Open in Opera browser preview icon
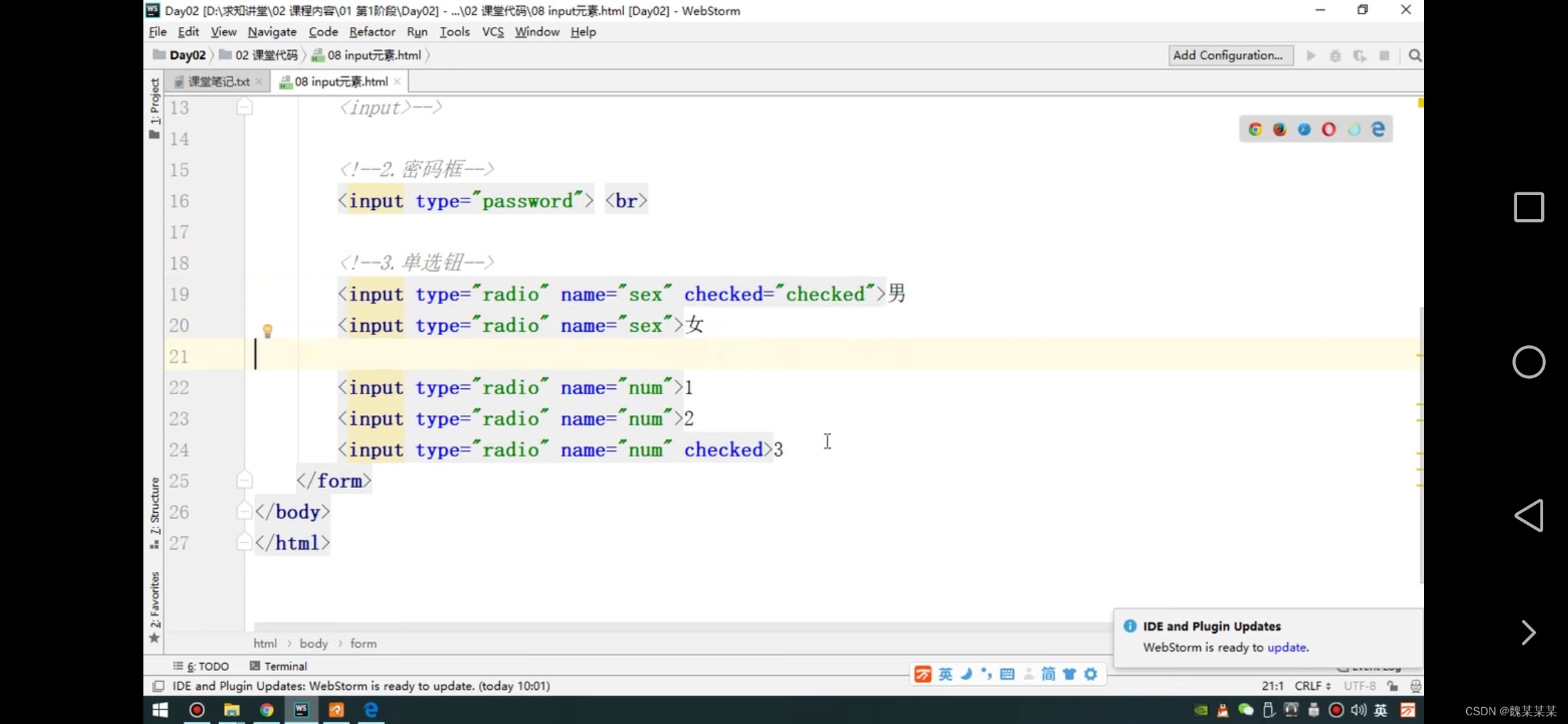 (x=1329, y=129)
